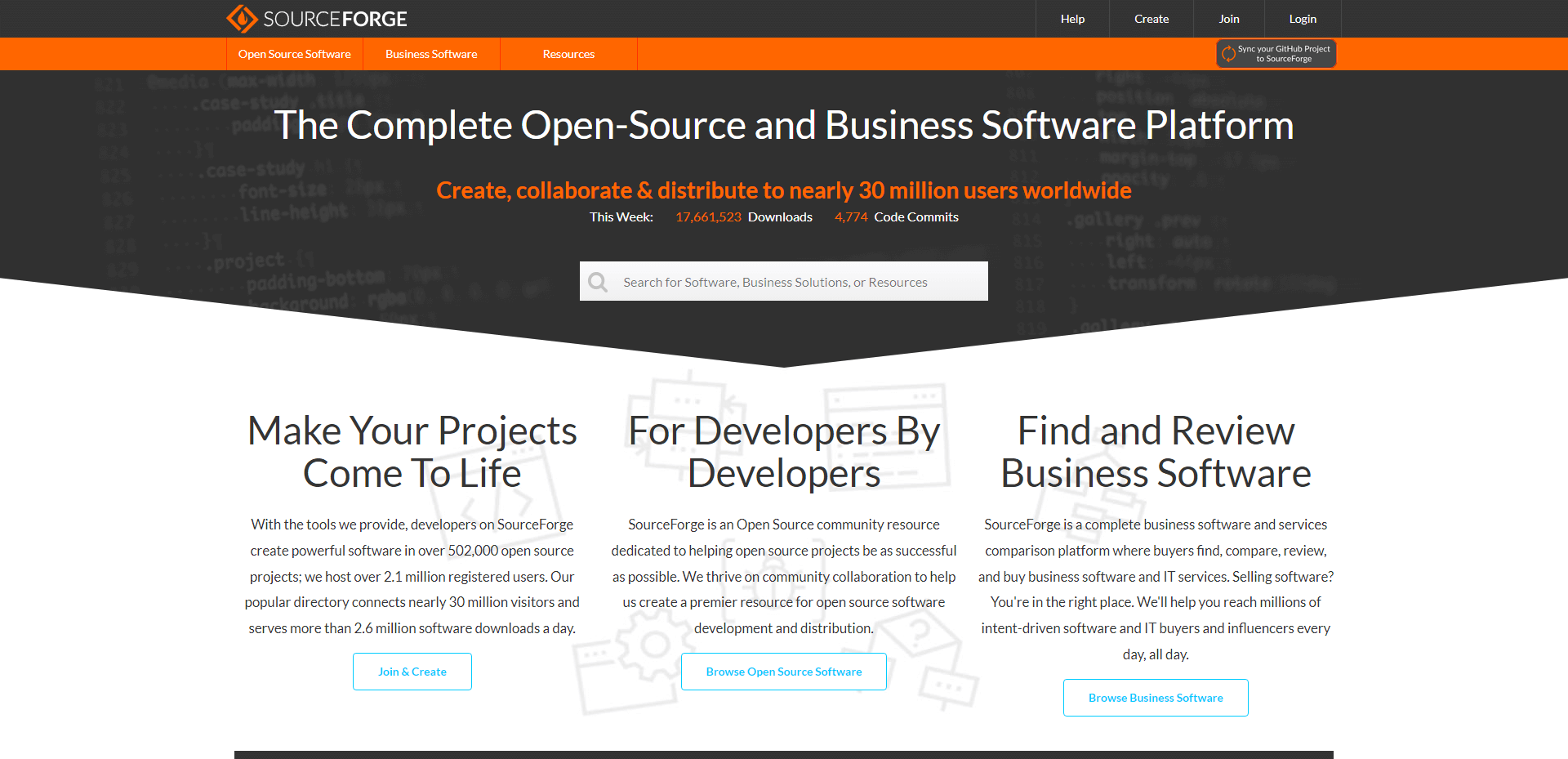Open the Help menu item
Image resolution: width=1568 pixels, height=759 pixels.
click(1072, 19)
